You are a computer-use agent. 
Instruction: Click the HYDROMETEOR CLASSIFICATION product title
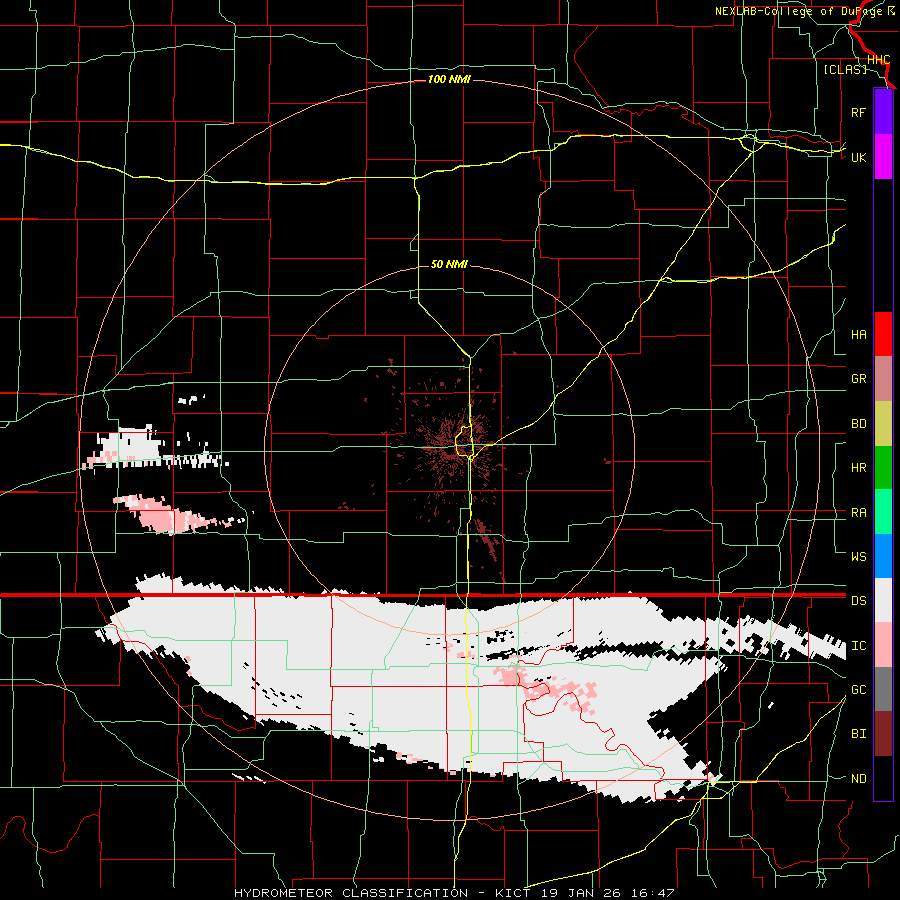pyautogui.click(x=351, y=893)
